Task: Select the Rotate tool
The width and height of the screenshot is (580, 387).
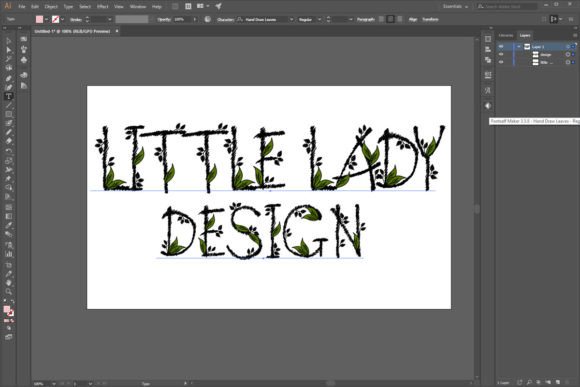Action: pos(9,151)
